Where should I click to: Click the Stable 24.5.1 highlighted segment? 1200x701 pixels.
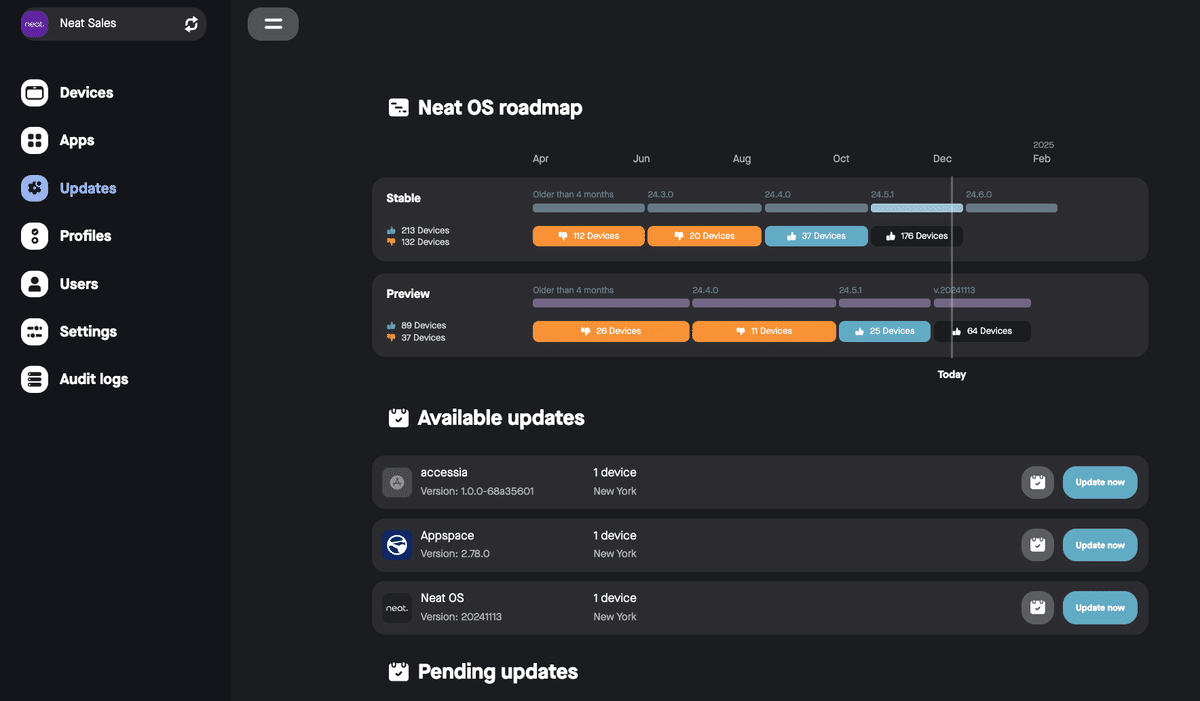click(x=917, y=208)
